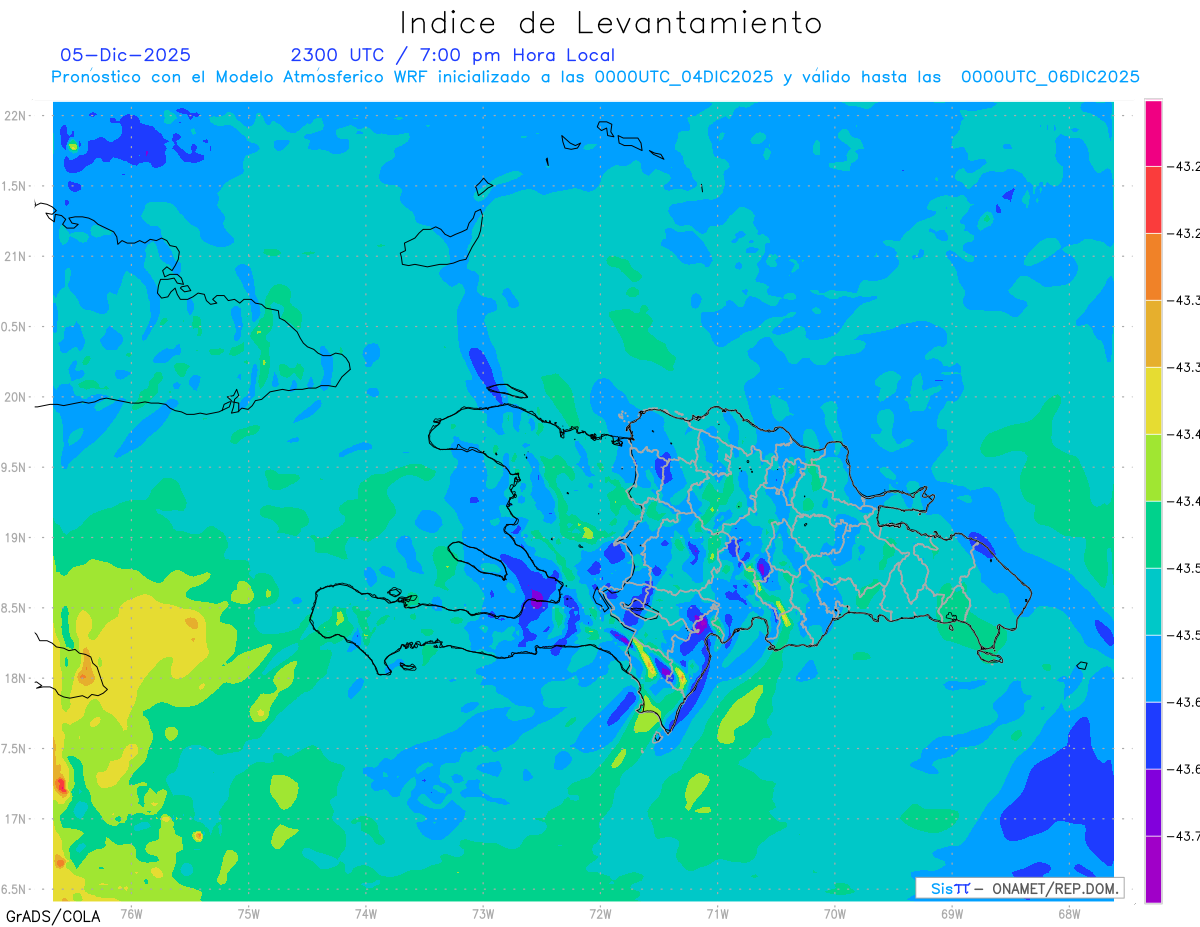Click the '20N' latitude label
Image resolution: width=1200 pixels, height=927 pixels.
[x=17, y=397]
